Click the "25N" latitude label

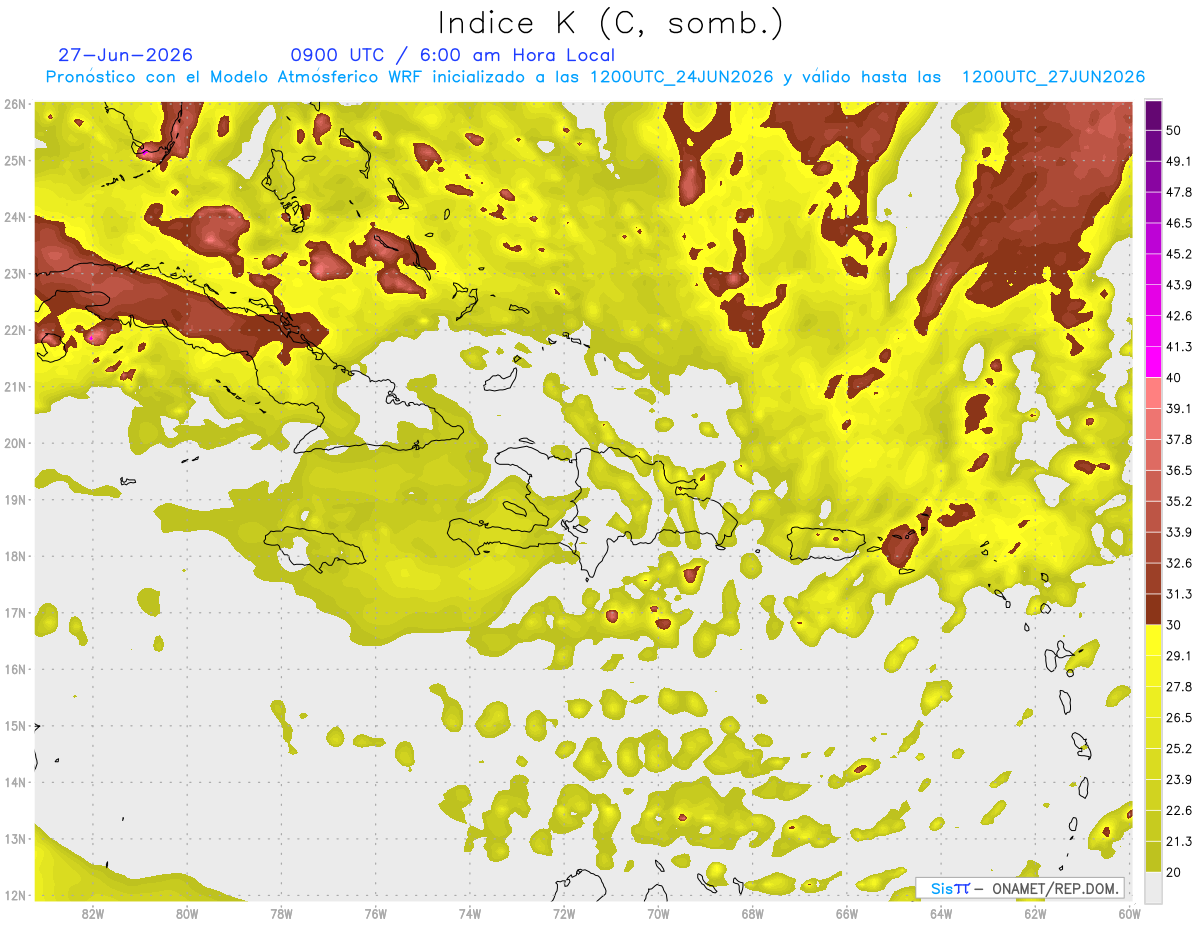[14, 161]
